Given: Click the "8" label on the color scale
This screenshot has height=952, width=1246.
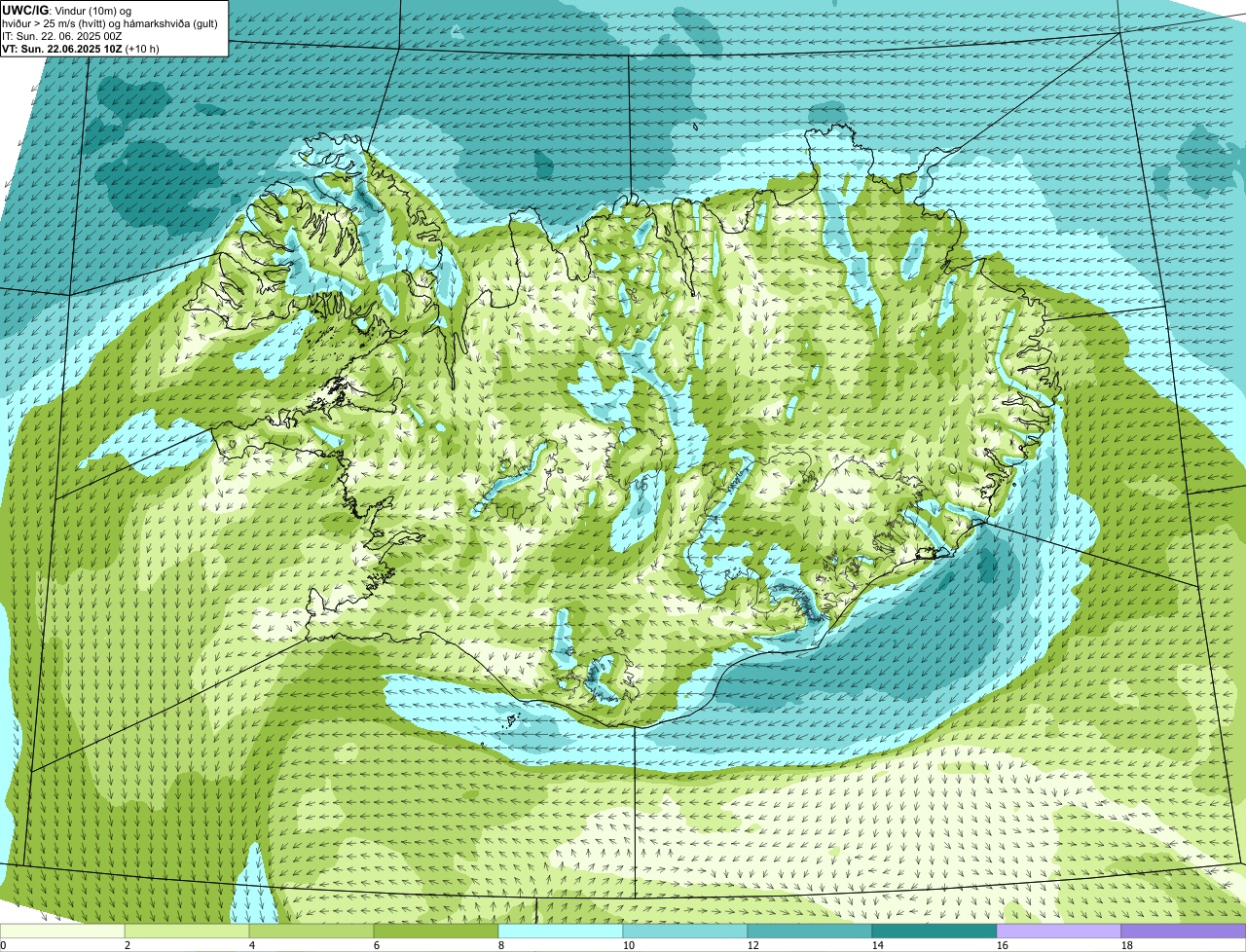Looking at the screenshot, I should [x=501, y=945].
